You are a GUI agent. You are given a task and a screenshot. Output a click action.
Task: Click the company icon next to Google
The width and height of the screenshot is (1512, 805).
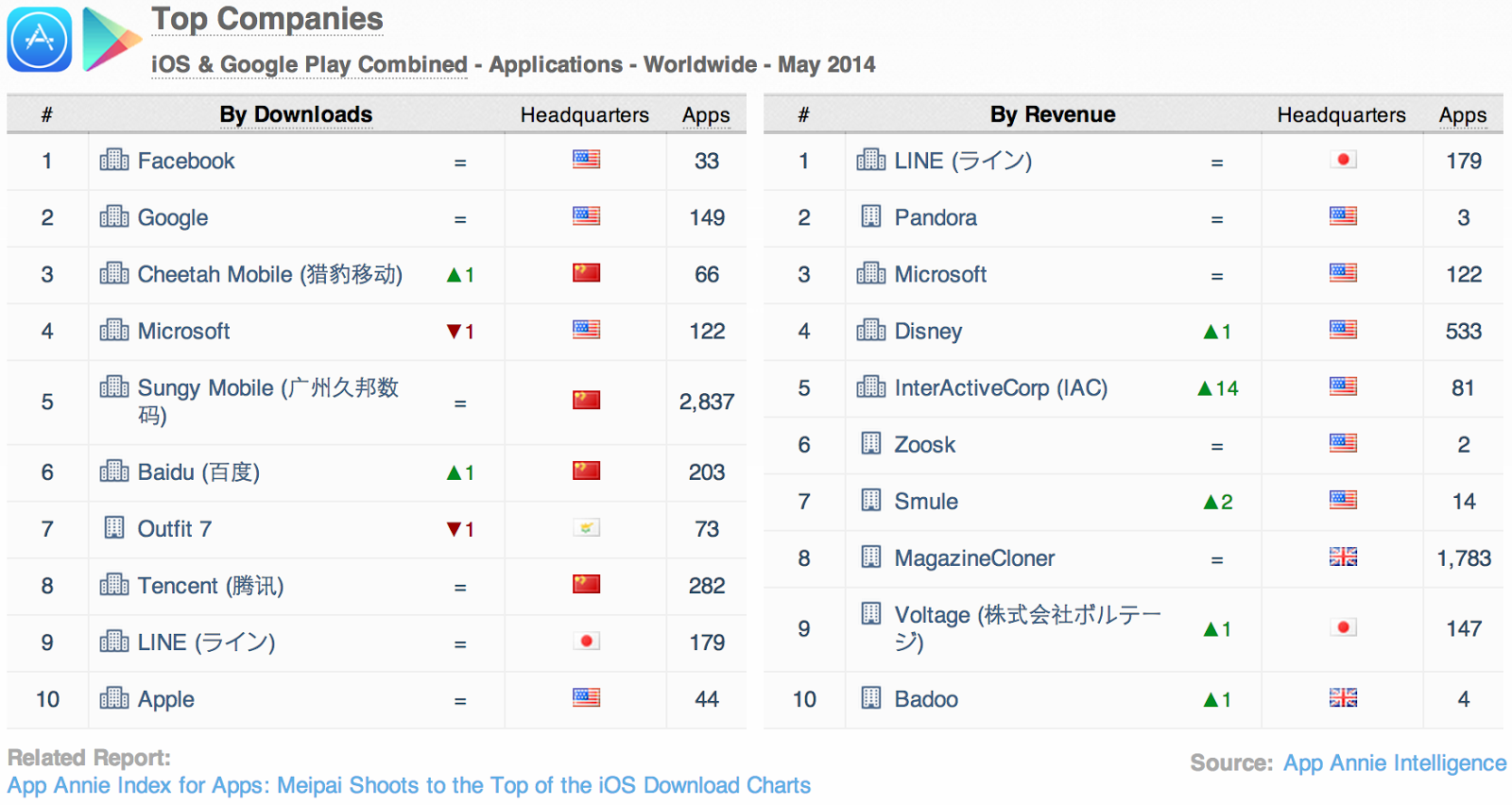[114, 216]
